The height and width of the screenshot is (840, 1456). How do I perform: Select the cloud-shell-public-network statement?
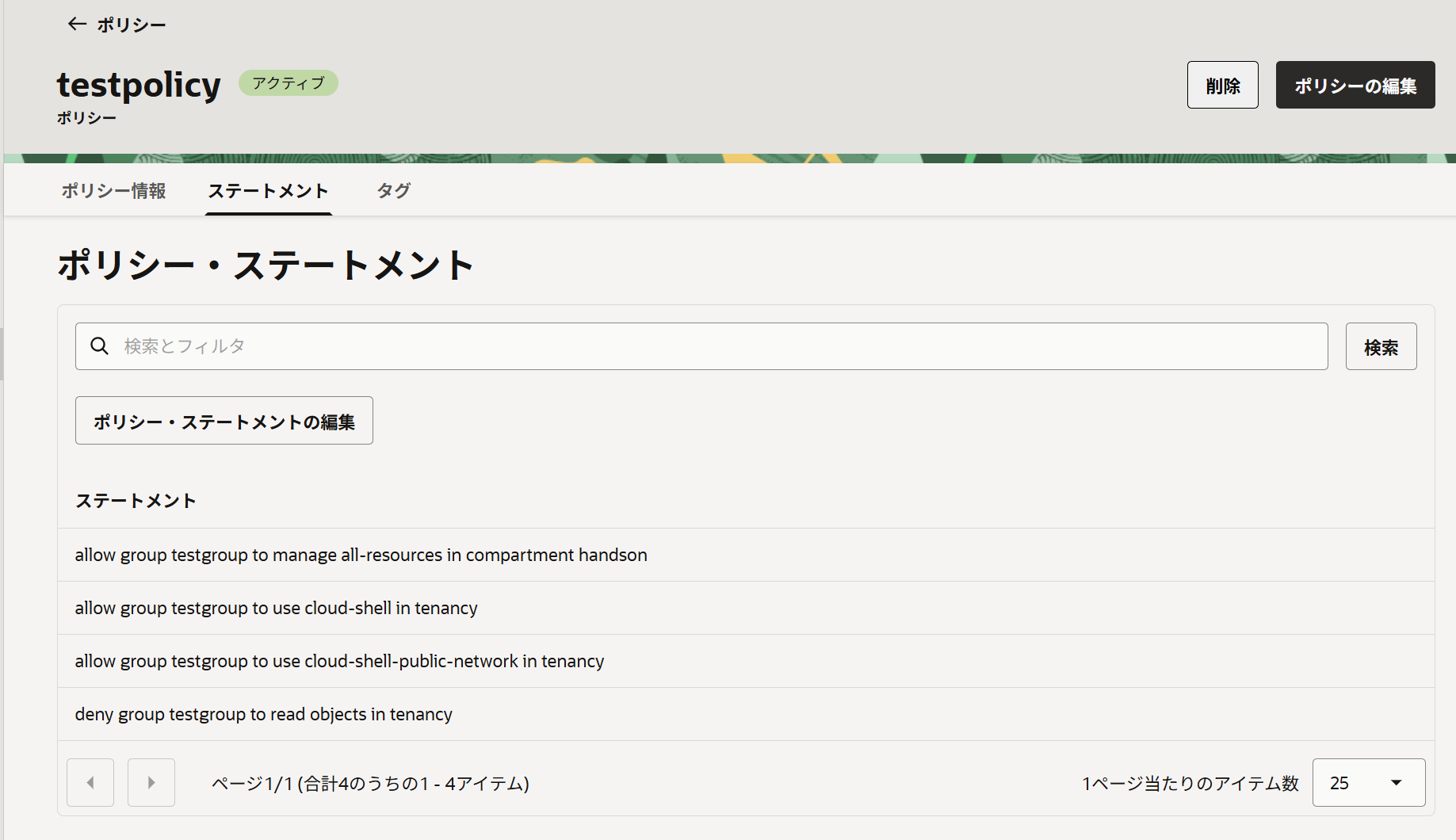pyautogui.click(x=338, y=661)
